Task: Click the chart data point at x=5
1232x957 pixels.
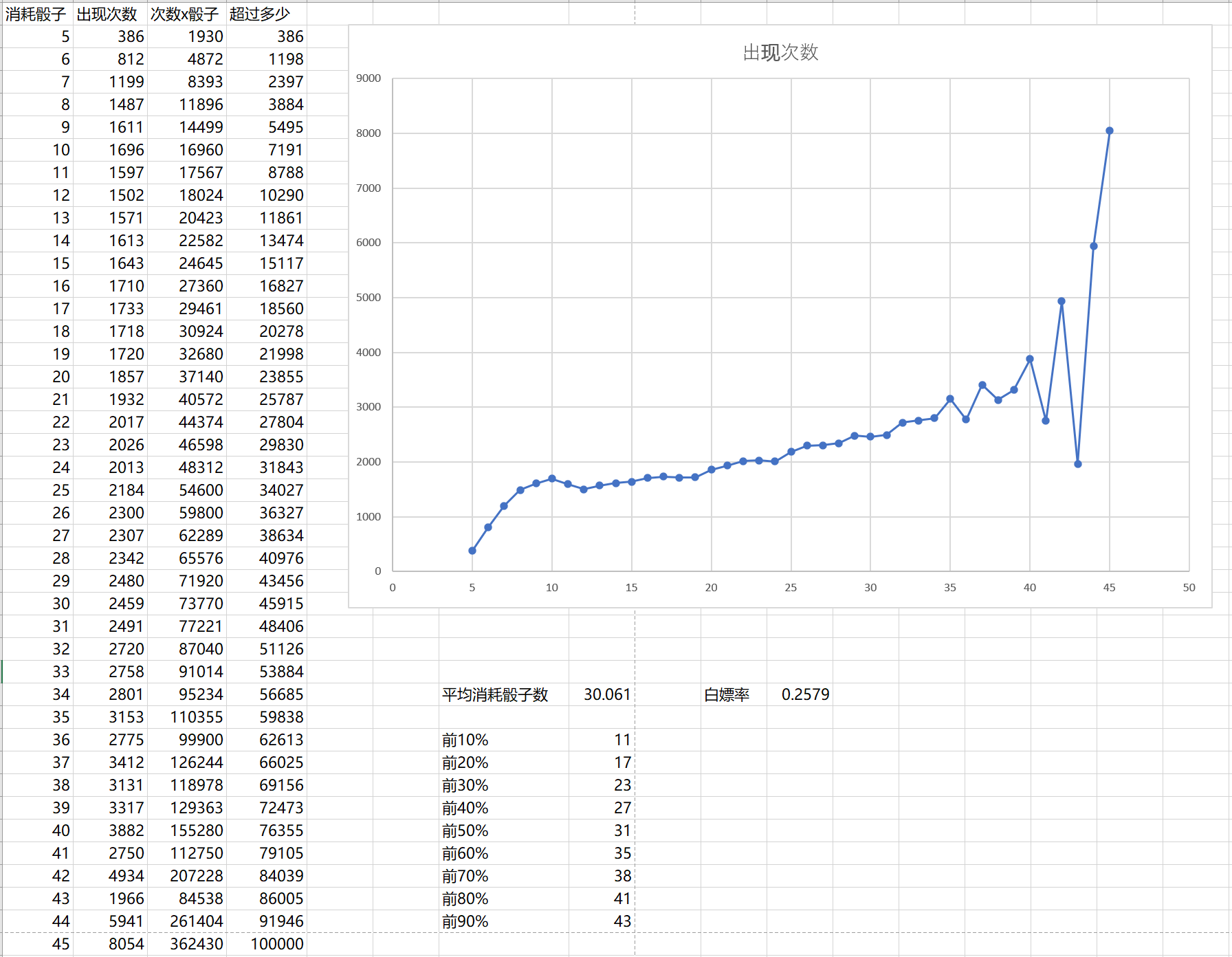Action: click(x=472, y=551)
